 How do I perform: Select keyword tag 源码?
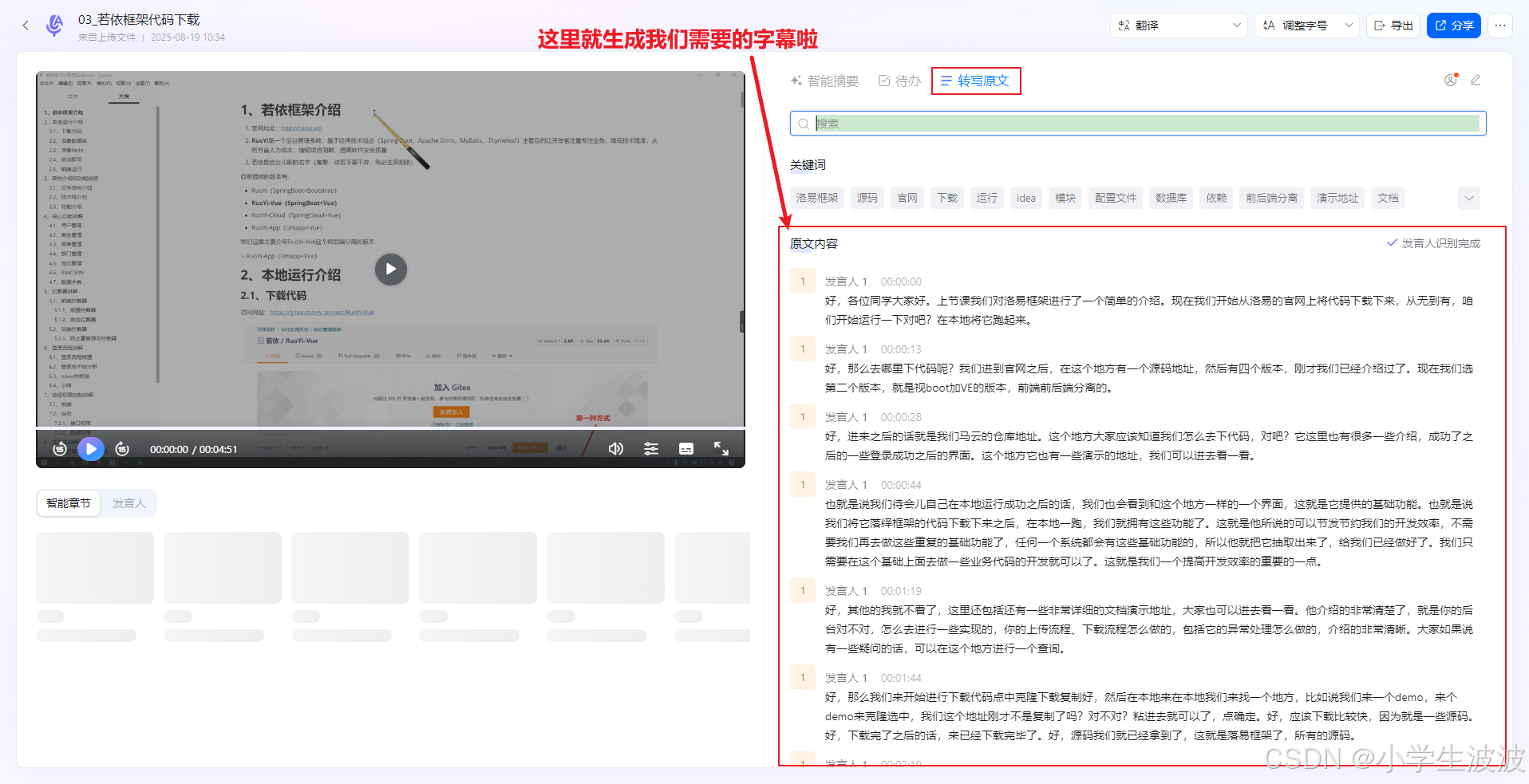pos(867,198)
